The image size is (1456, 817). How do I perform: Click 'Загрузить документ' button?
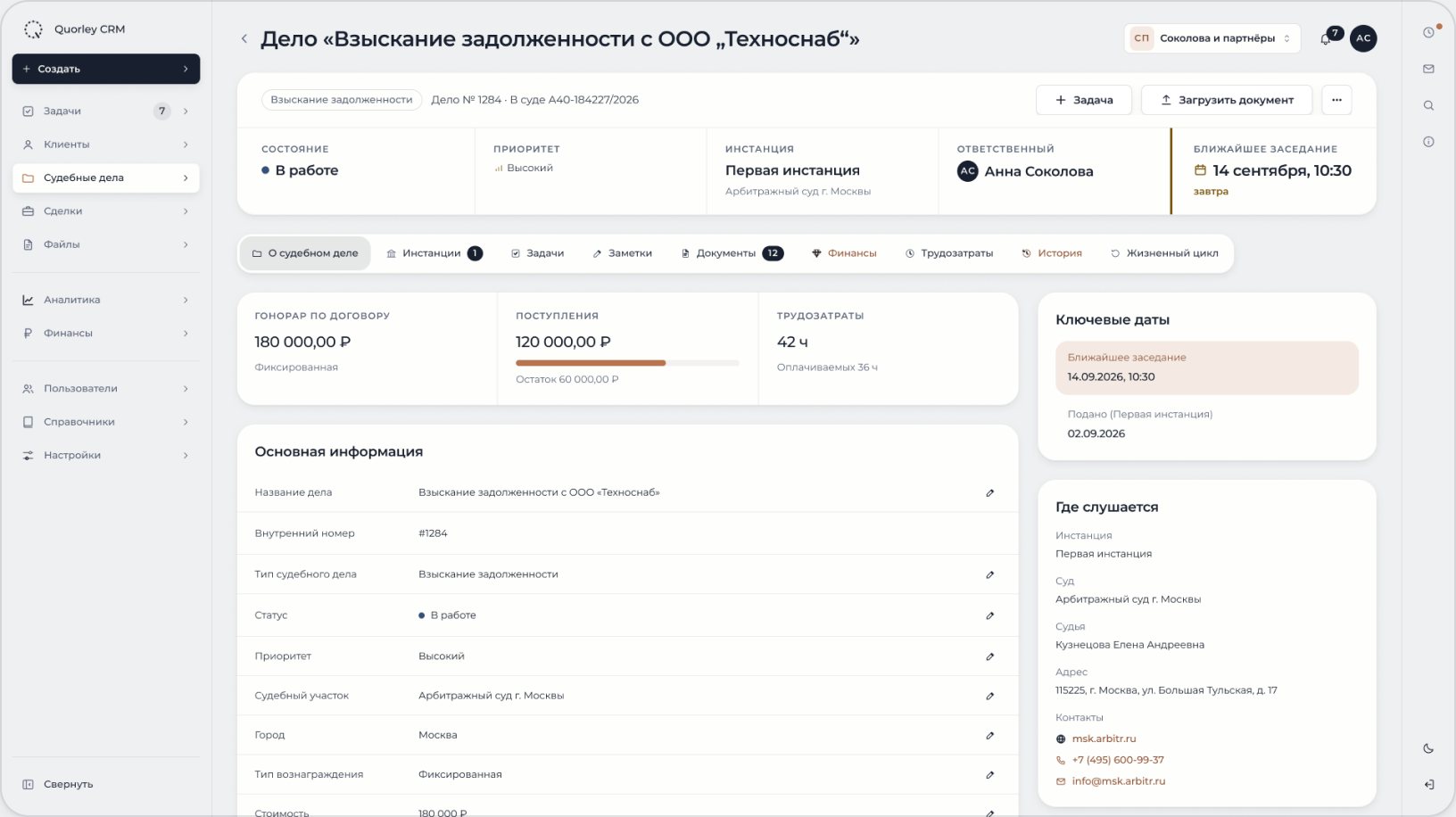(1227, 100)
